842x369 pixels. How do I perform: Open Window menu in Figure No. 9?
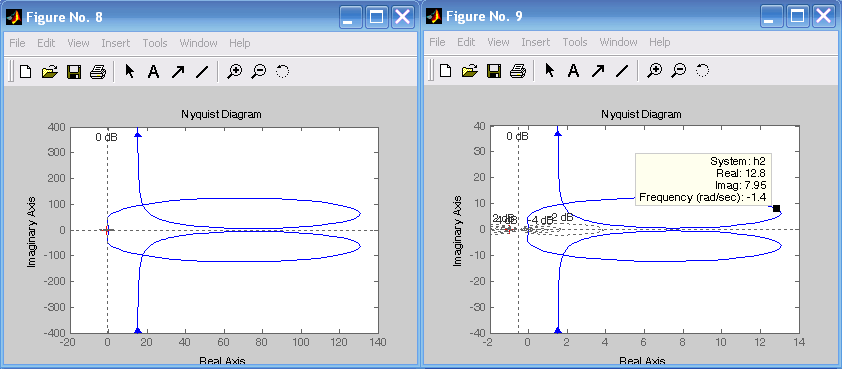[x=618, y=42]
